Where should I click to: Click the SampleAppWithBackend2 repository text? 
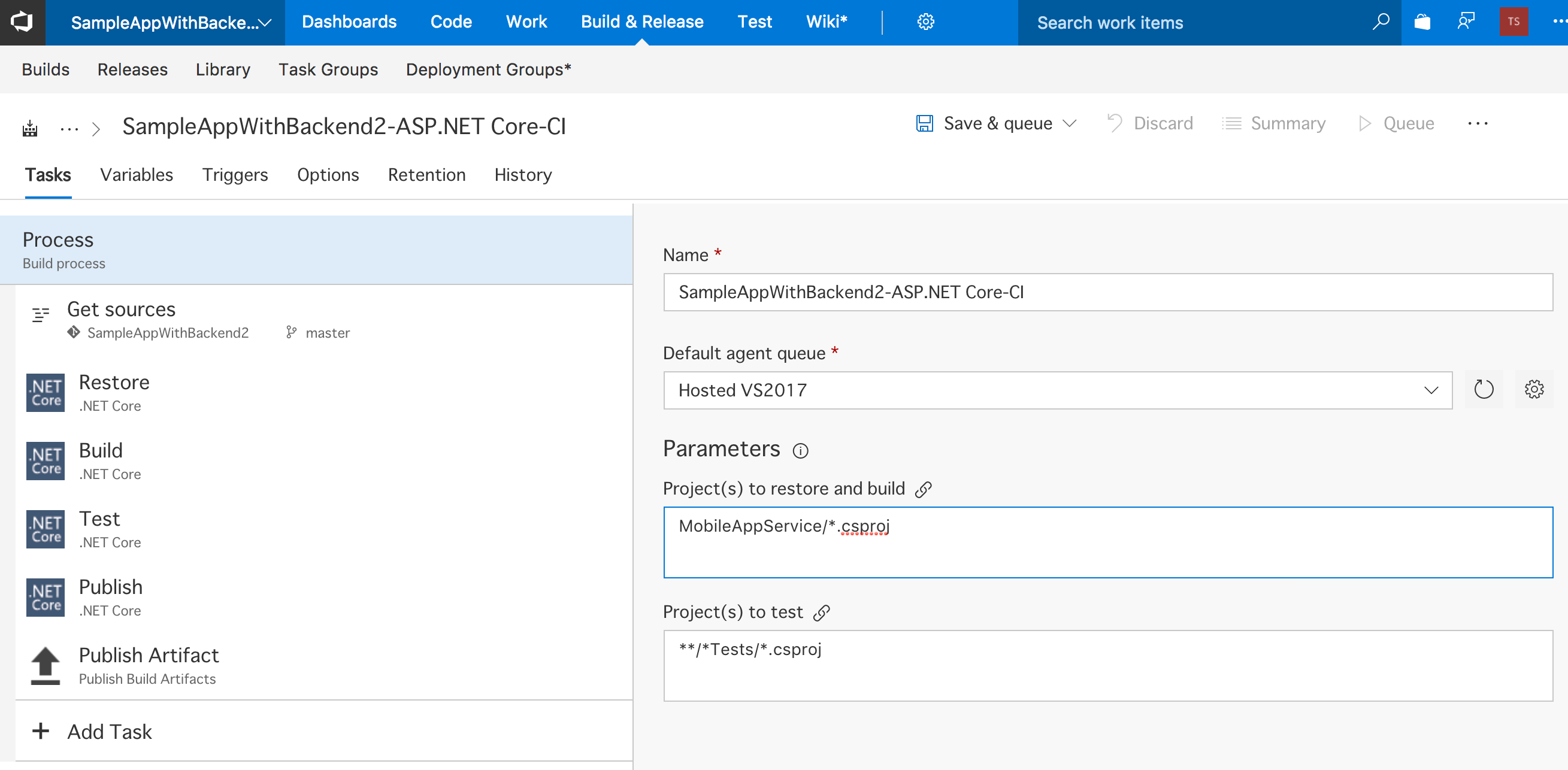tap(168, 333)
